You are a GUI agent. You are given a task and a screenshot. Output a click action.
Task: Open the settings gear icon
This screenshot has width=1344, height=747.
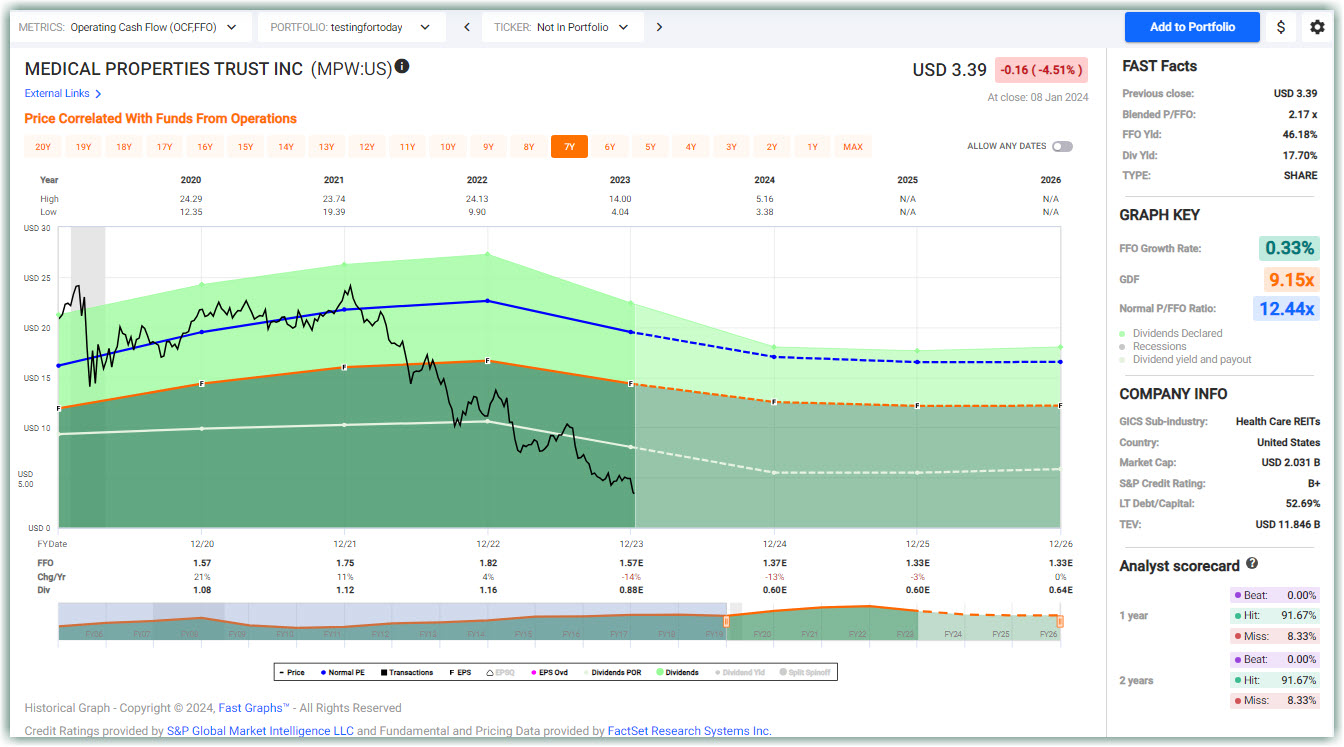(x=1317, y=27)
